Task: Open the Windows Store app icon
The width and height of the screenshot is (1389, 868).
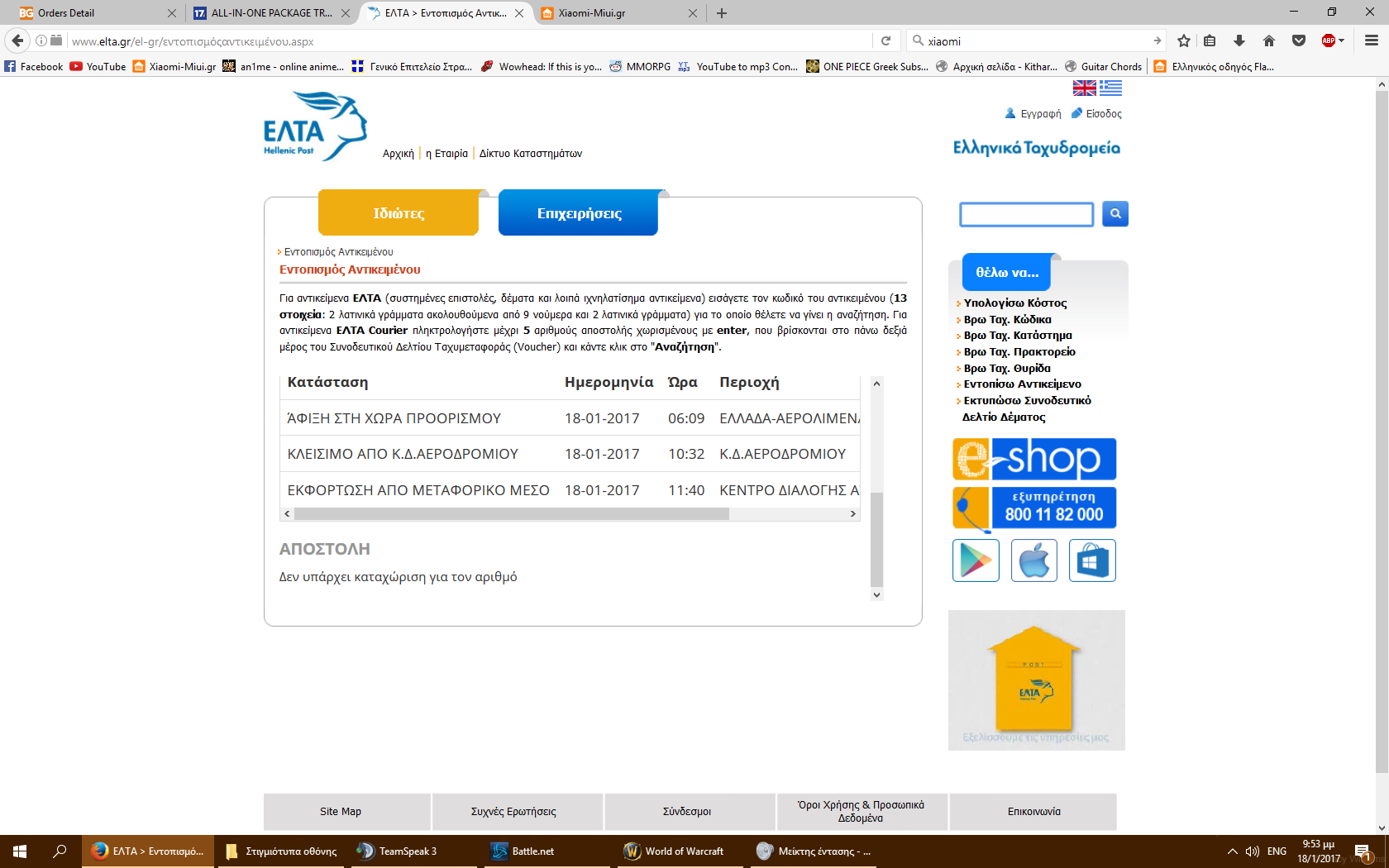Action: click(x=1092, y=560)
